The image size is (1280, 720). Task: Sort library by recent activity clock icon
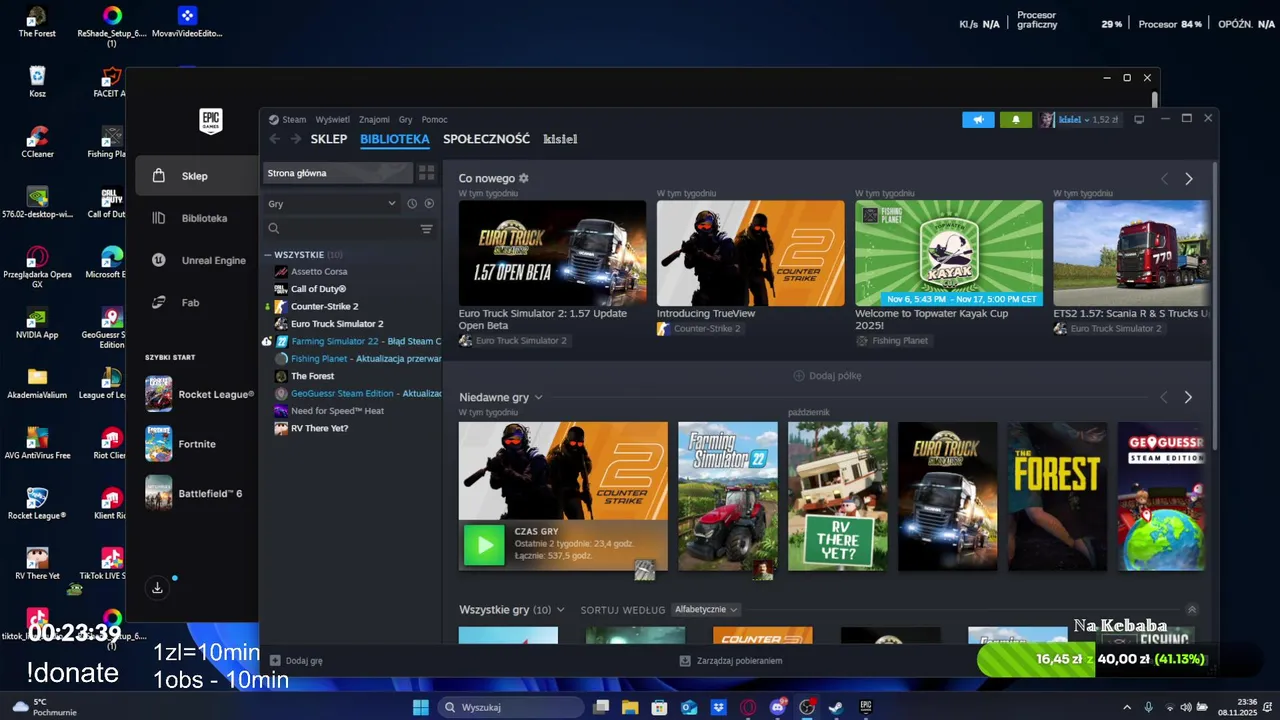tap(412, 204)
